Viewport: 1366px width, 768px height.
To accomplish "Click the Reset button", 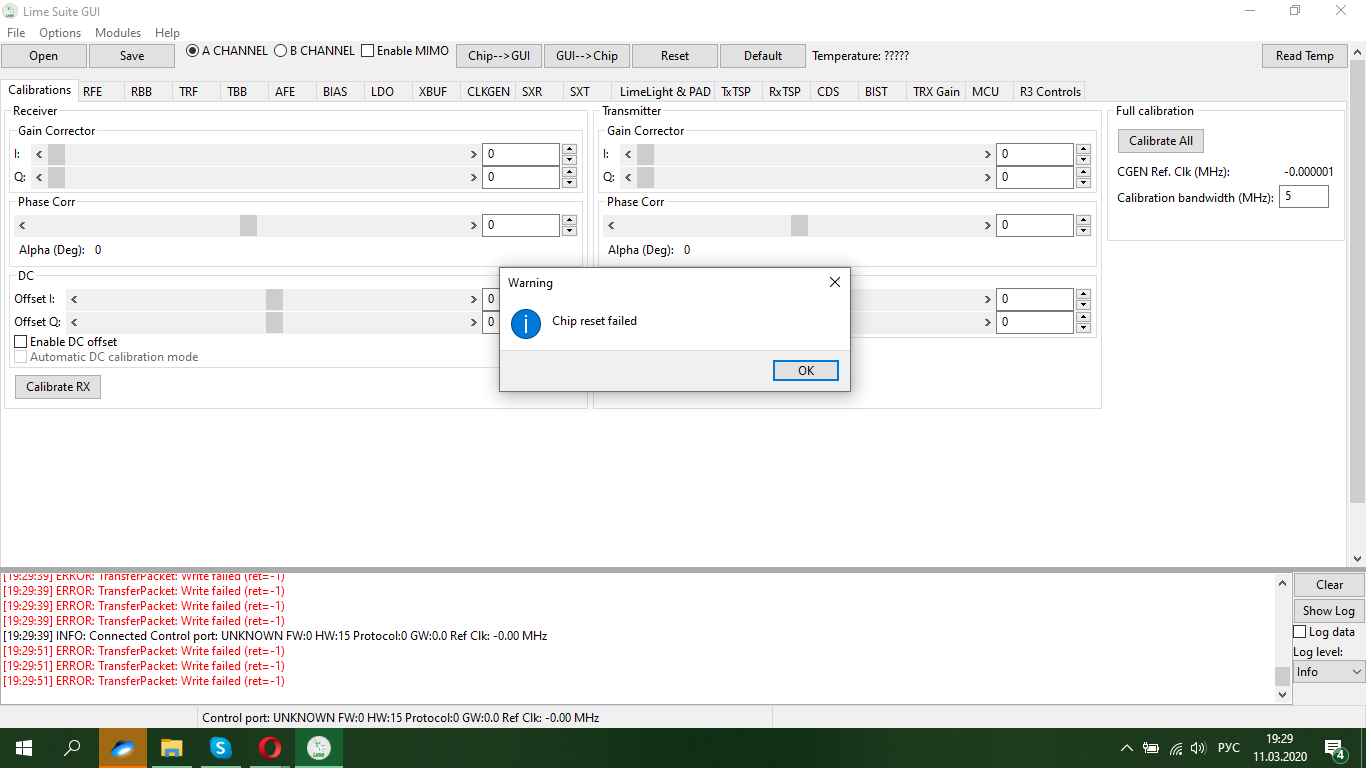I will pos(675,56).
